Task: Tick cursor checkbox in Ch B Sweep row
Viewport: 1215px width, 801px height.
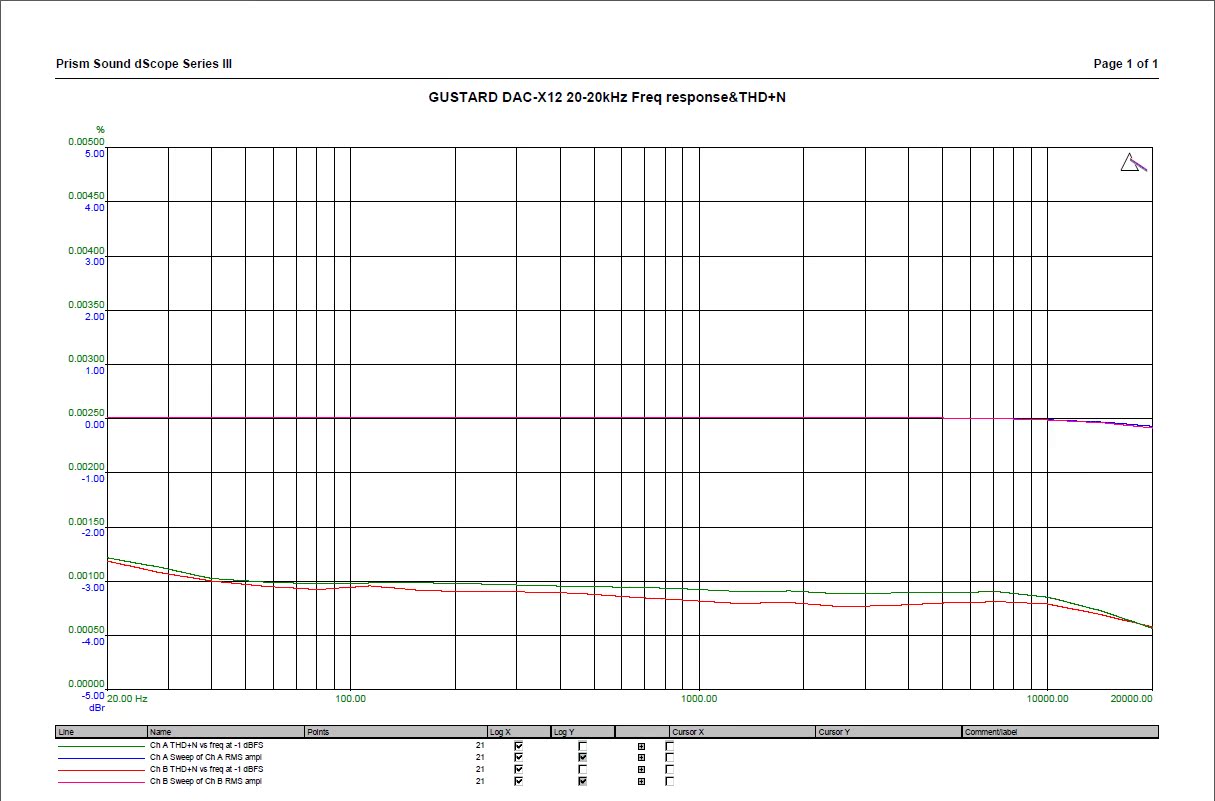Action: click(x=669, y=781)
